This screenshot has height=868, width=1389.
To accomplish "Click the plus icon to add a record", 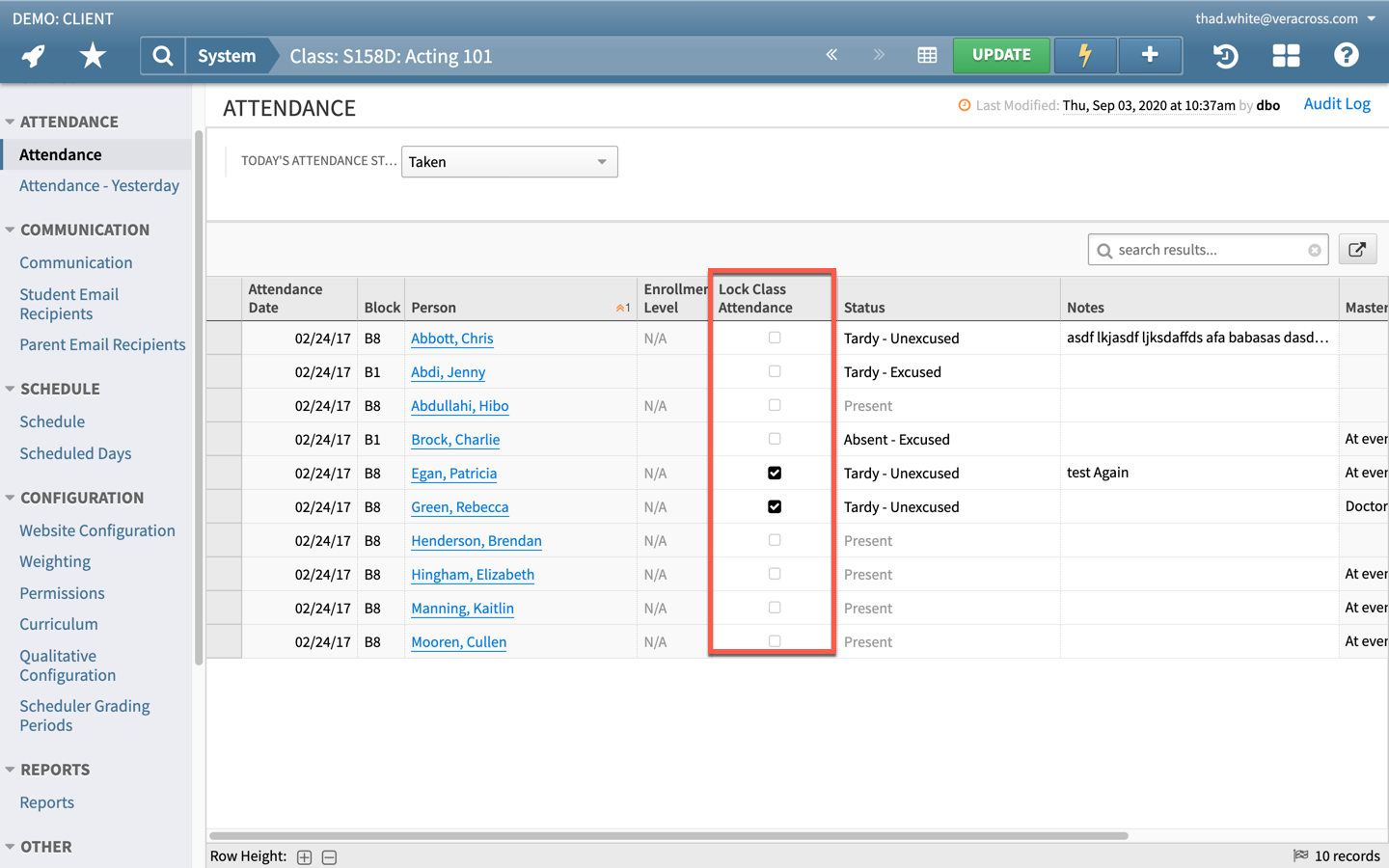I will tap(1149, 55).
